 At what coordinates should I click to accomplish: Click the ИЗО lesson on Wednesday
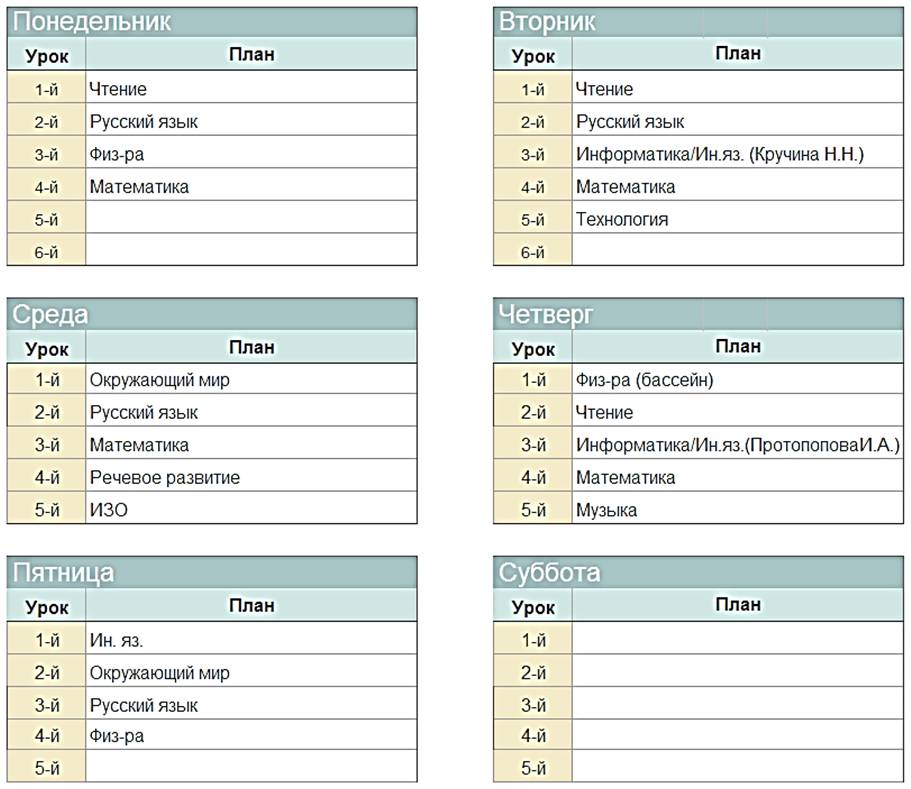tap(251, 508)
